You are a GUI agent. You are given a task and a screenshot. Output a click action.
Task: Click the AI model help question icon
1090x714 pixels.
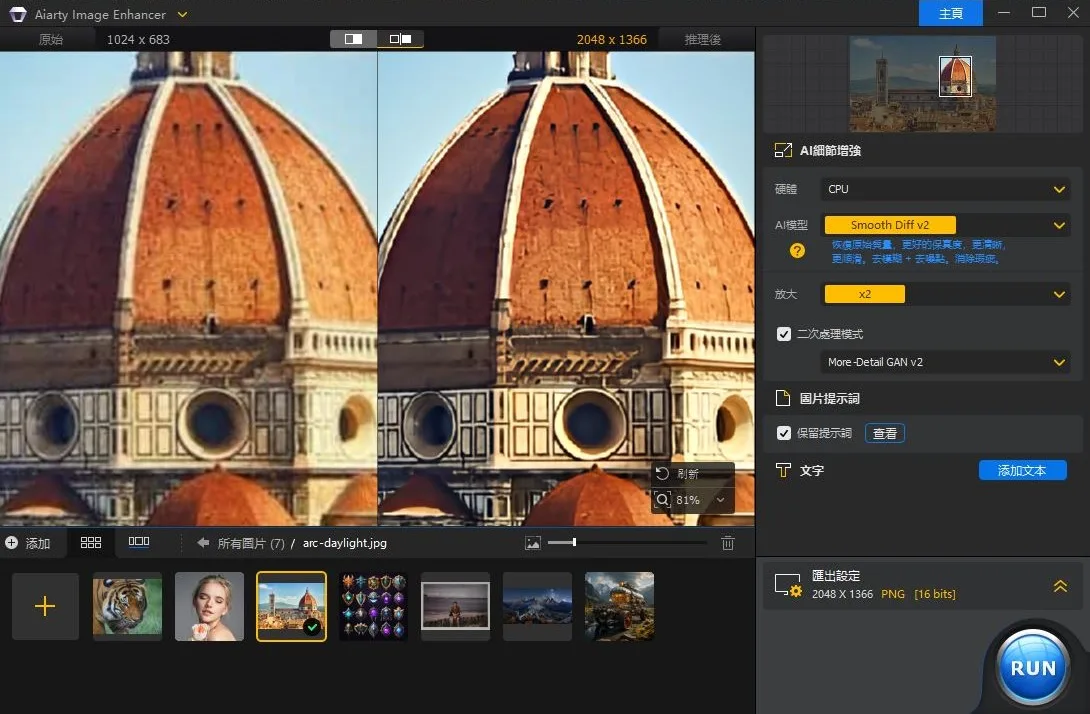point(797,251)
